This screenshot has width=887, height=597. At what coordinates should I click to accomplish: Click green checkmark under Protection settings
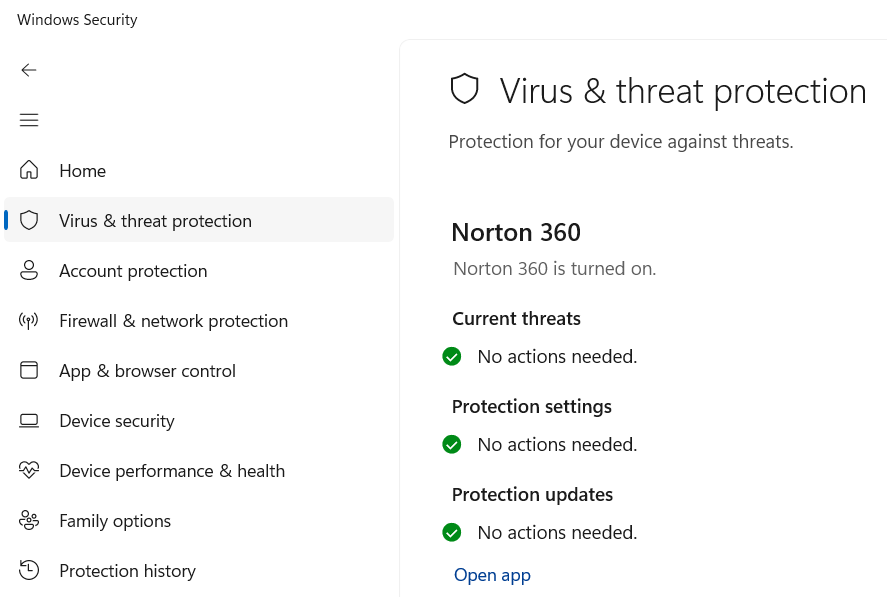452,444
